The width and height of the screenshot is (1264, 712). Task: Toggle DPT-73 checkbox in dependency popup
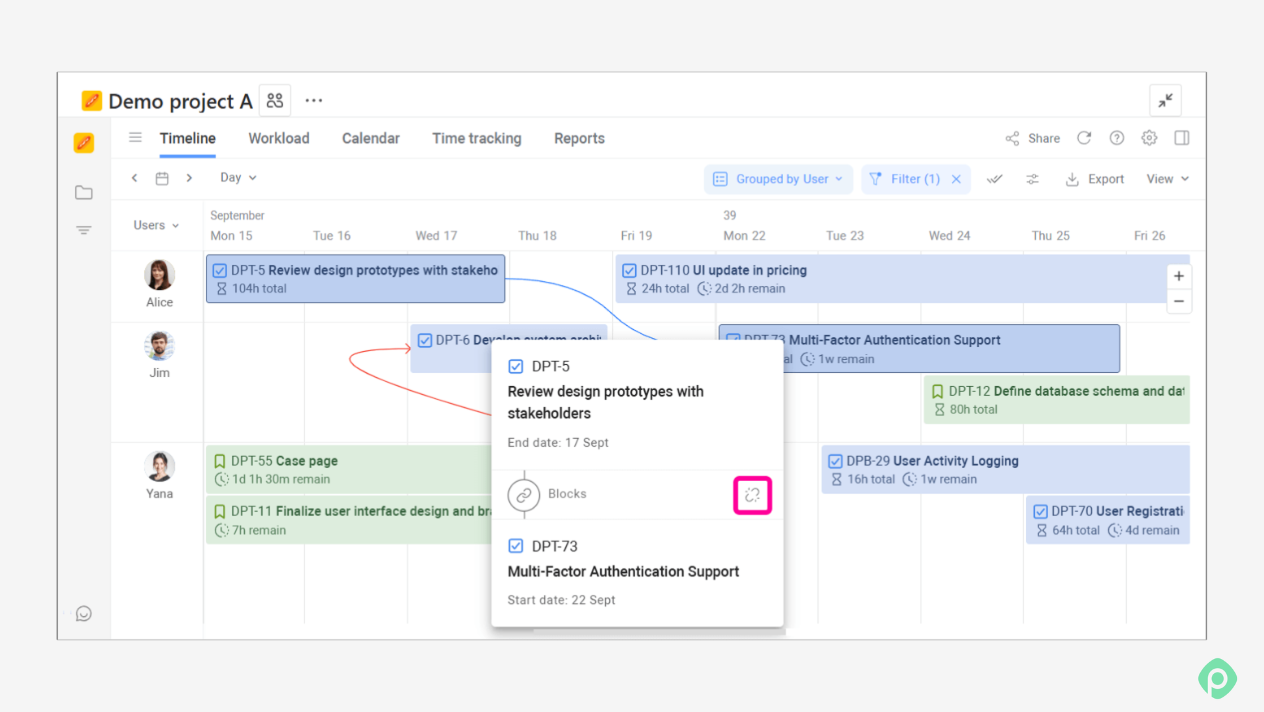[516, 546]
